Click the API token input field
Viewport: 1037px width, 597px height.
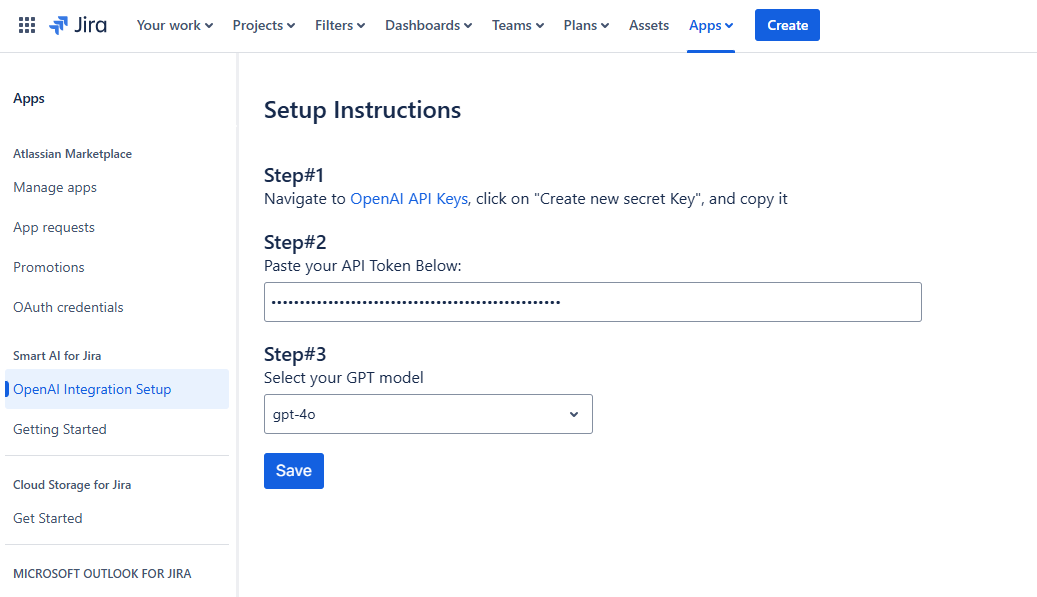tap(592, 302)
